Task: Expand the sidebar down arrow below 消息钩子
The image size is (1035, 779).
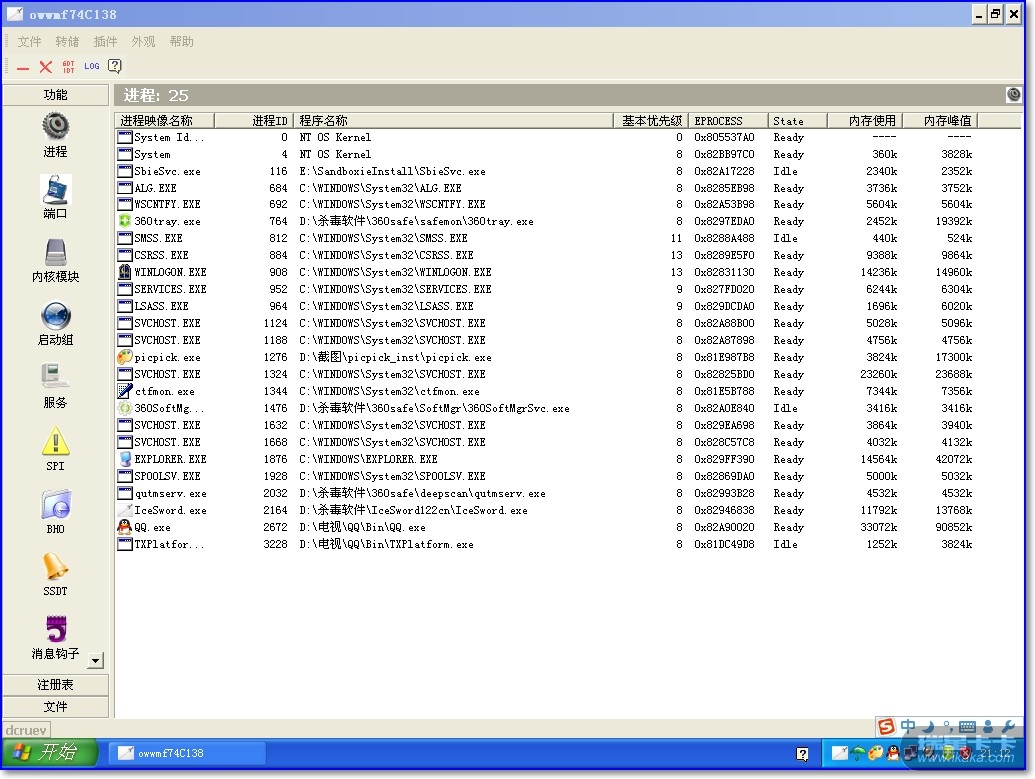Action: pyautogui.click(x=96, y=660)
